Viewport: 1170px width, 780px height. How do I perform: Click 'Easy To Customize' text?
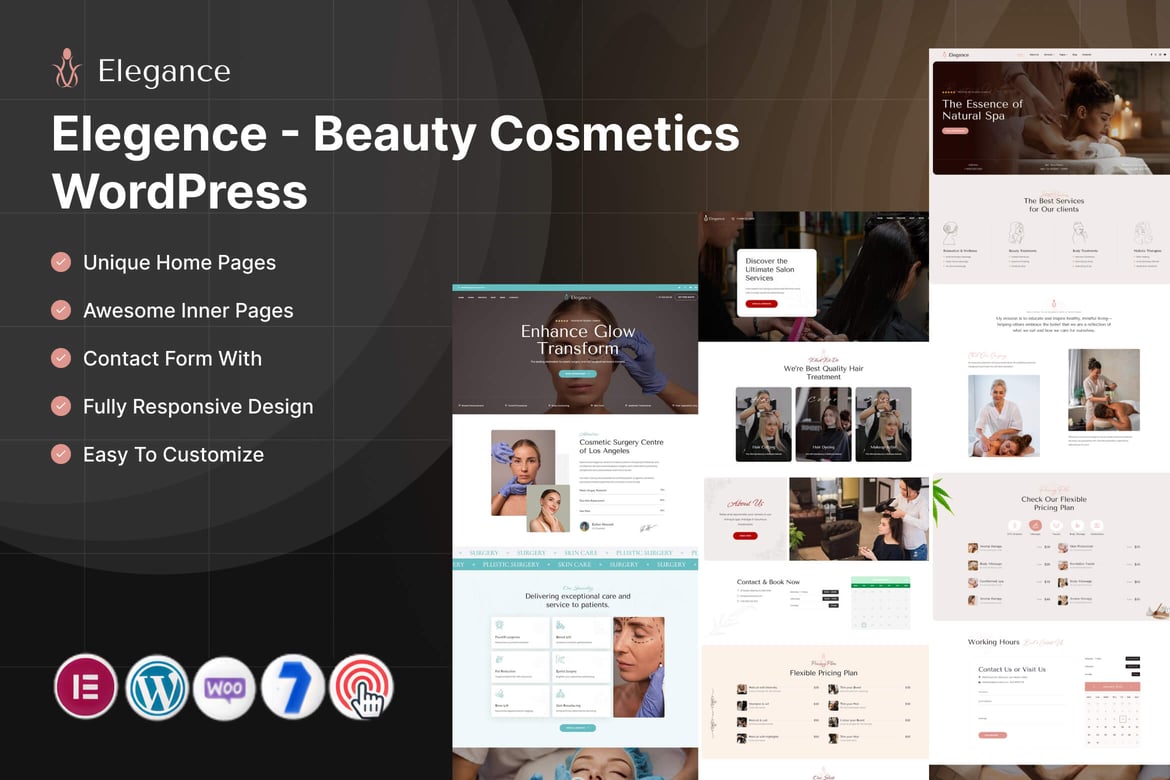(x=173, y=455)
